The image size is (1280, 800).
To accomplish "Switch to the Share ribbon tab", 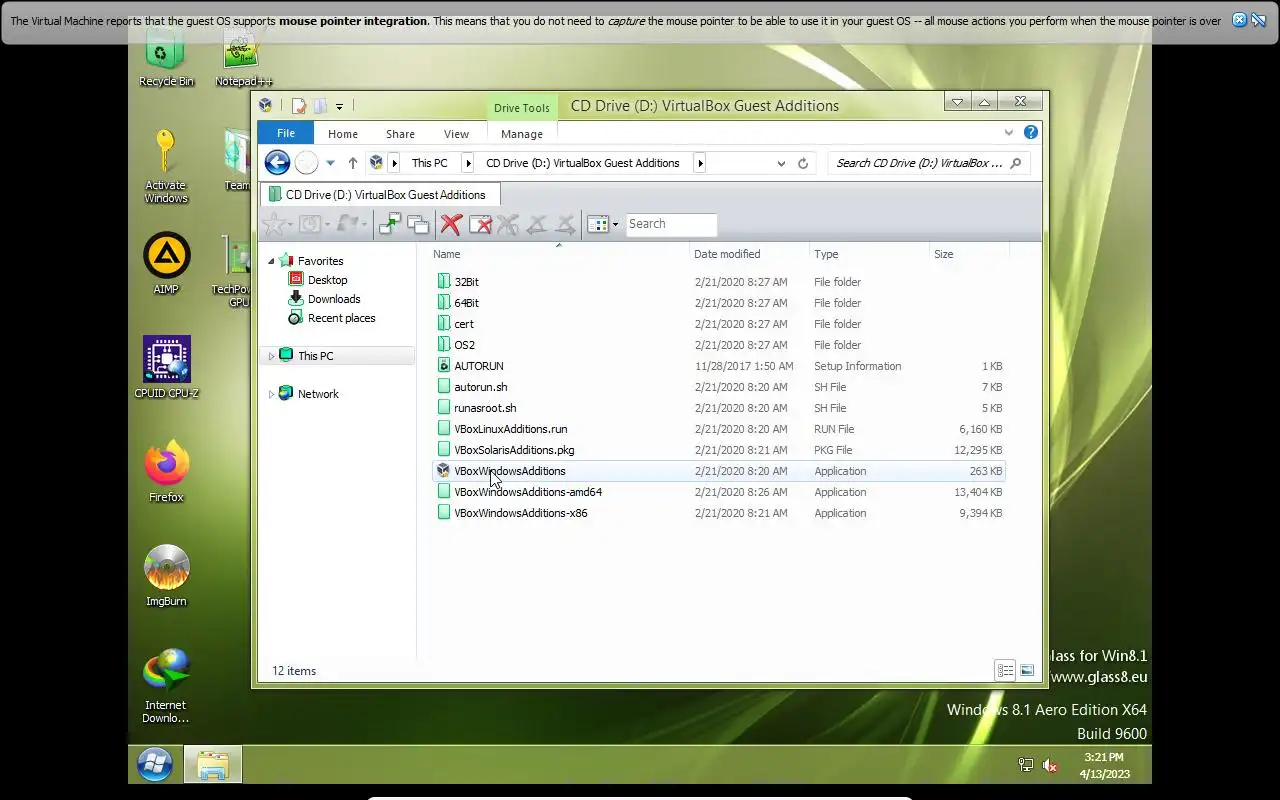I will [400, 134].
